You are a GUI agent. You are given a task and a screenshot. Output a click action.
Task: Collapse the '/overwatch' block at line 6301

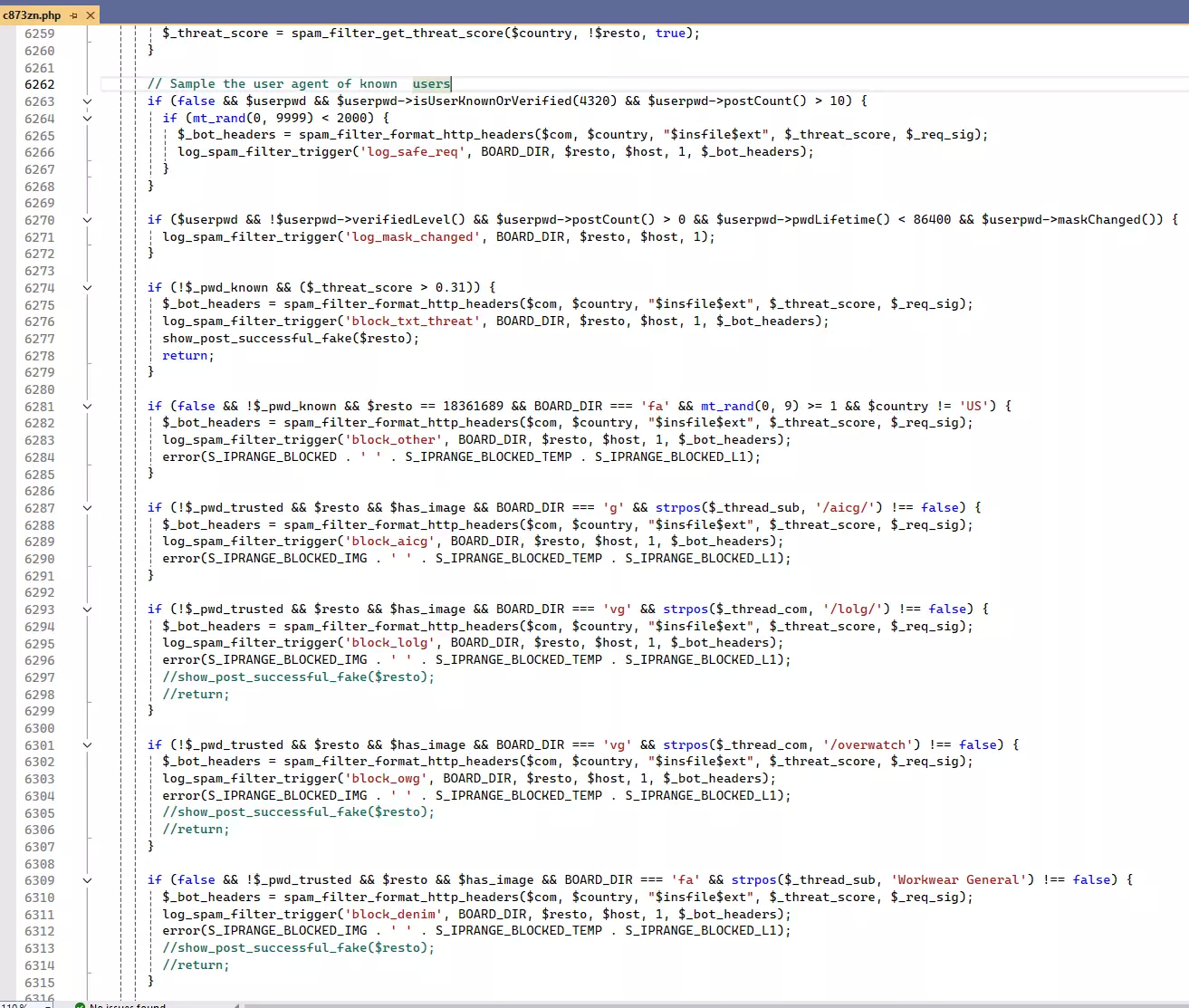click(x=87, y=745)
